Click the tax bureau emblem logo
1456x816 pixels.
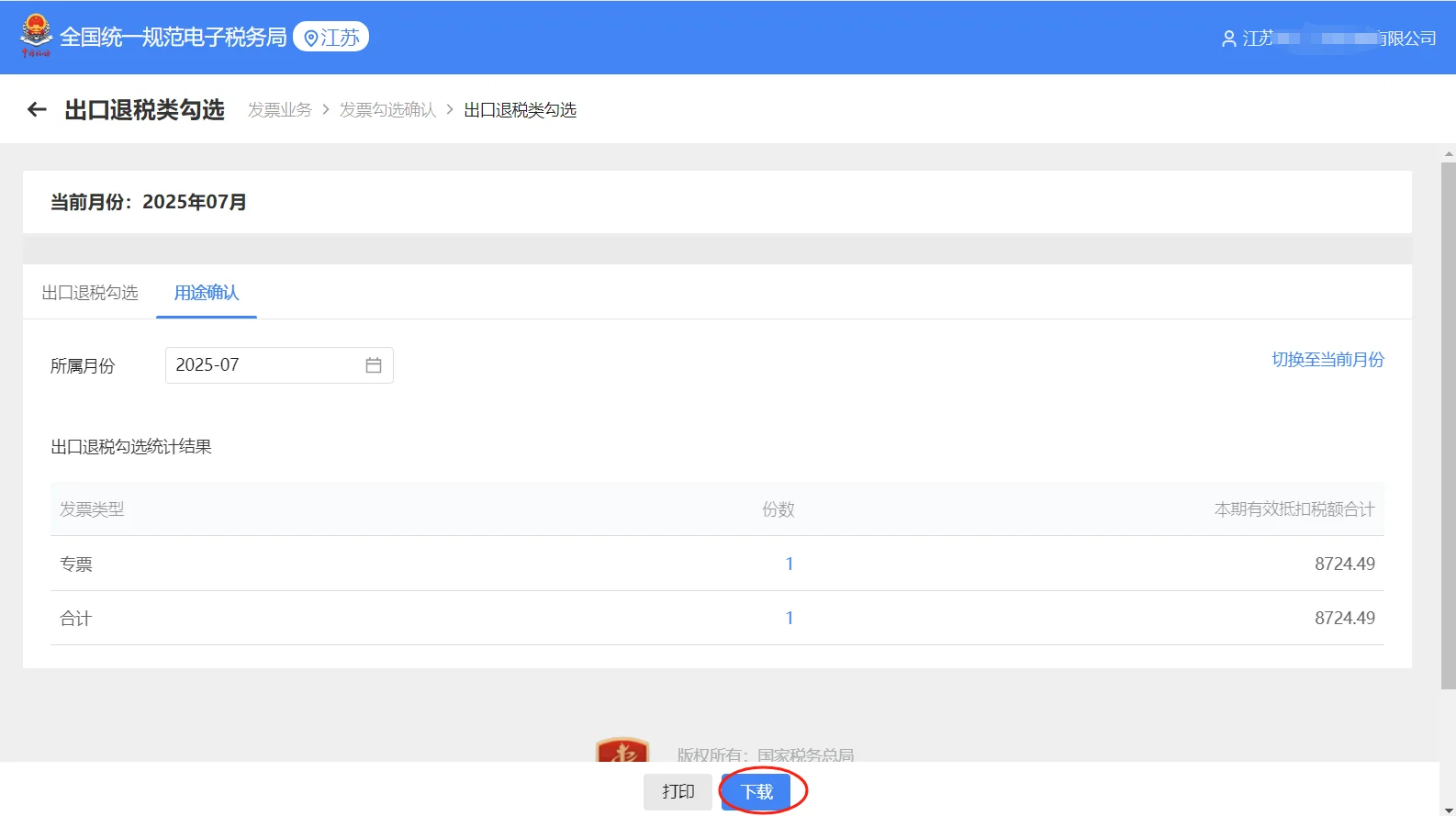tap(36, 35)
